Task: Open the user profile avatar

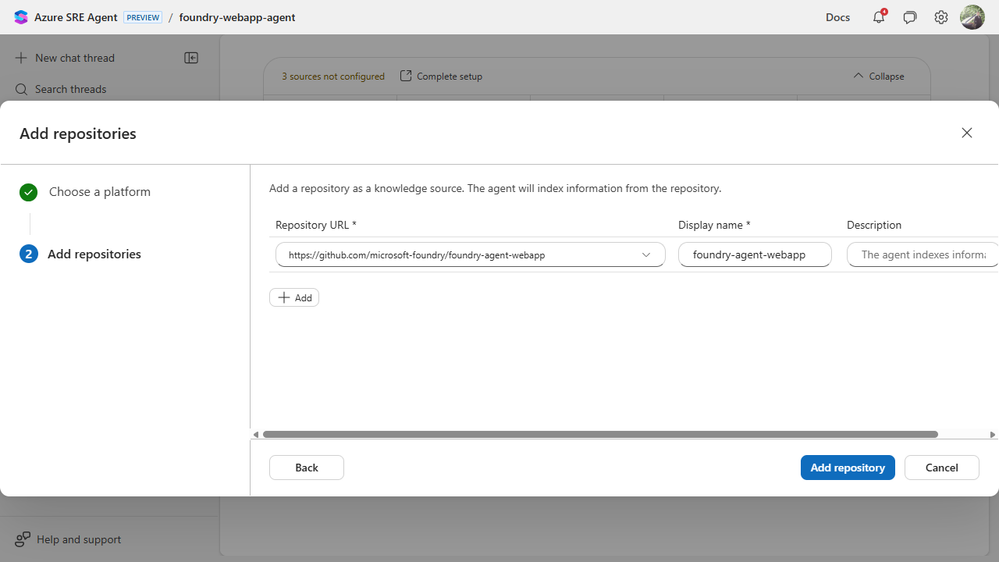Action: pyautogui.click(x=972, y=17)
